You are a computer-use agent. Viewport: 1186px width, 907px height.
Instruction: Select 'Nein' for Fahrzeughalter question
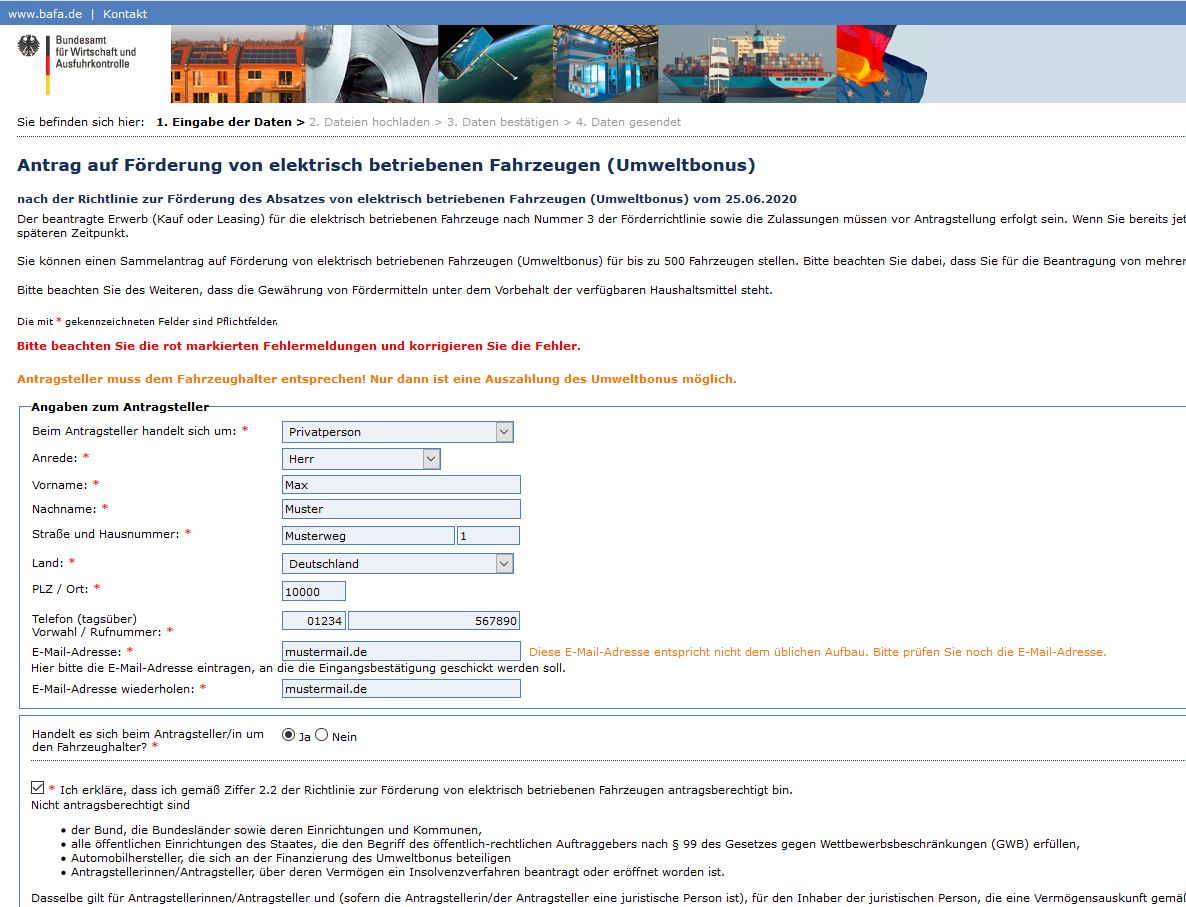(x=321, y=735)
